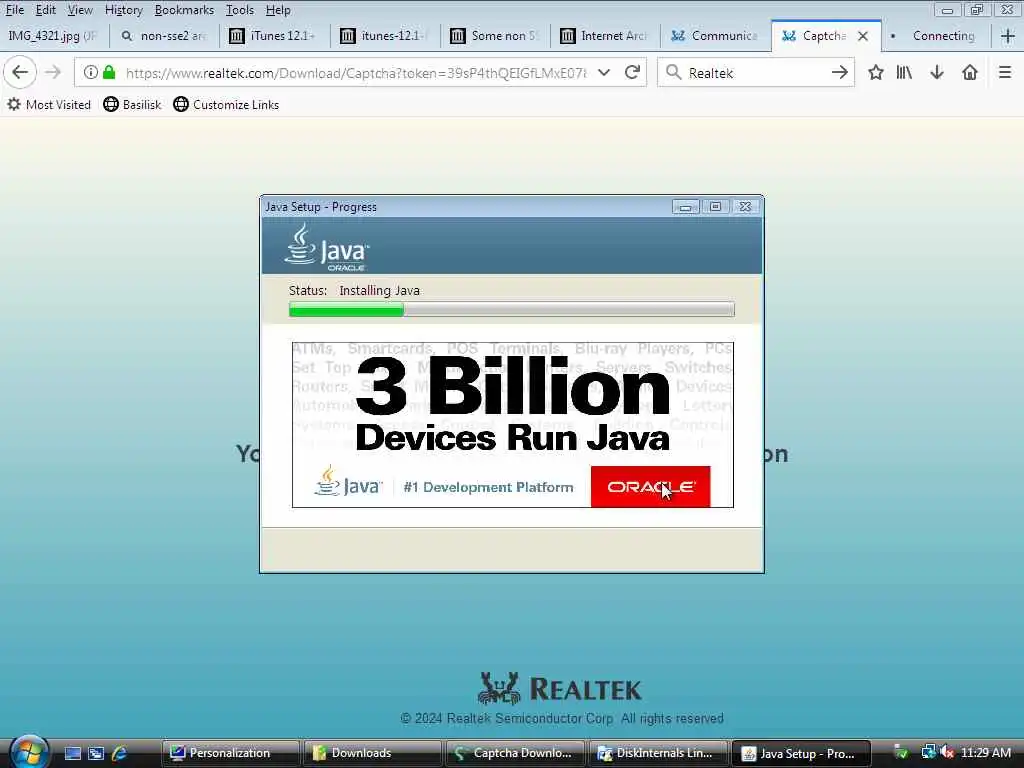Open site information icon in address bar
Screen dimensions: 1024x768
(x=91, y=72)
